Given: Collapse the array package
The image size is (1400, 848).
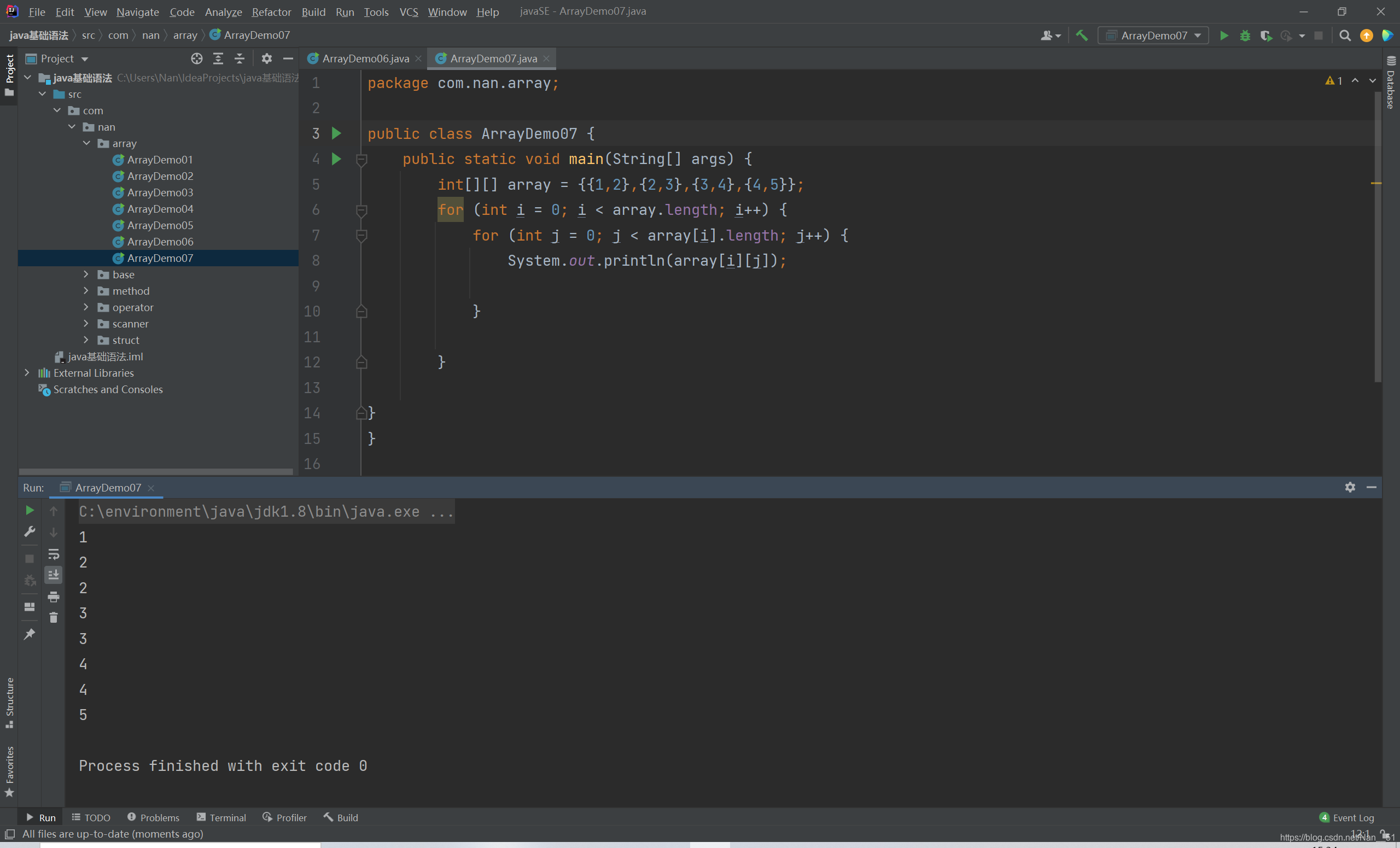Looking at the screenshot, I should (87, 143).
